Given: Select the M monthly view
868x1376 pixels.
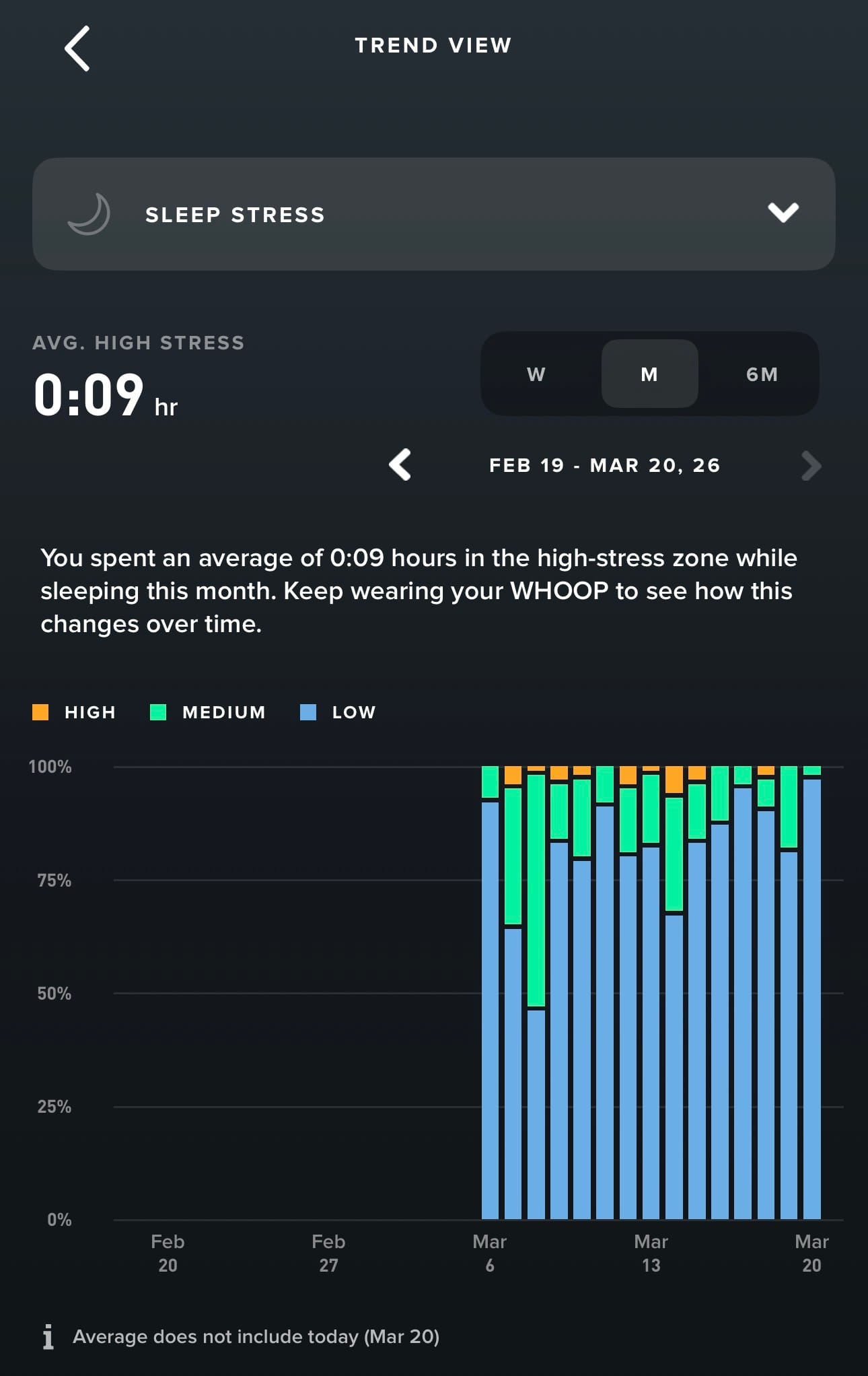Looking at the screenshot, I should pyautogui.click(x=649, y=374).
